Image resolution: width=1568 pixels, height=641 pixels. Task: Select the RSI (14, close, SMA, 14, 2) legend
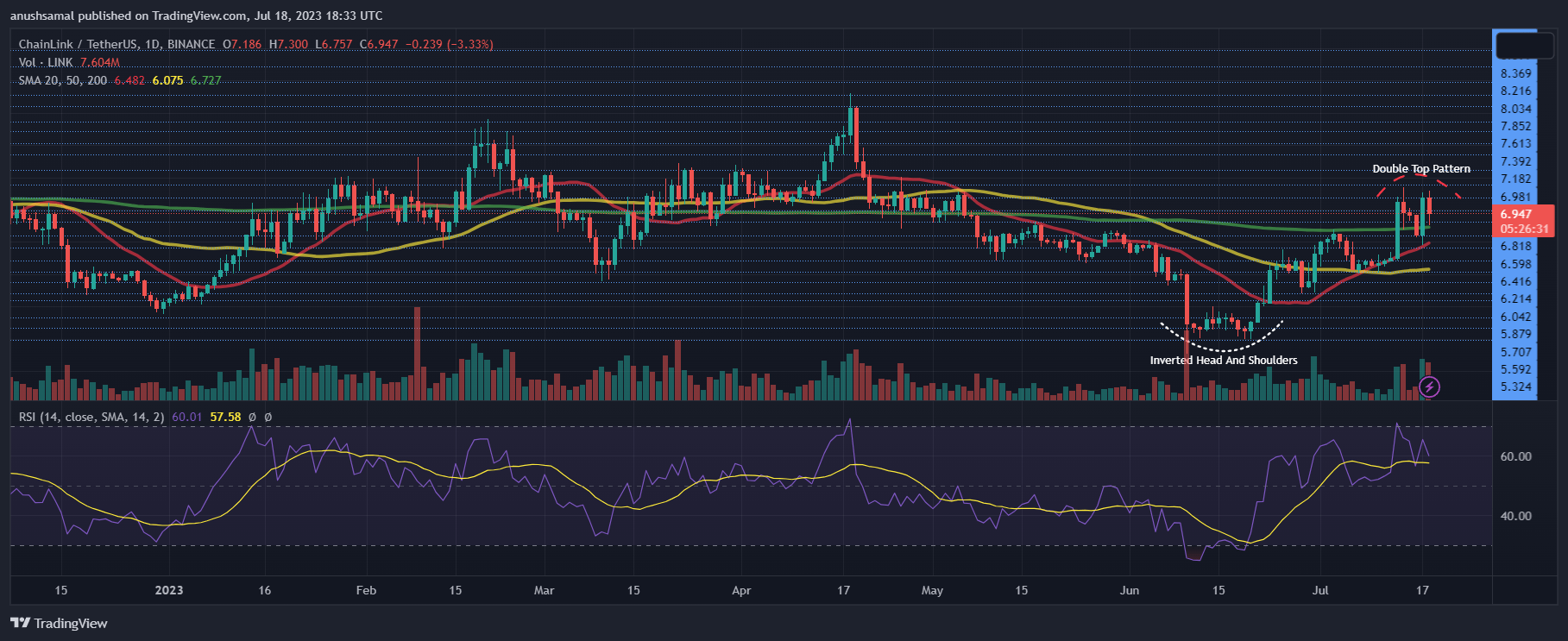click(91, 417)
